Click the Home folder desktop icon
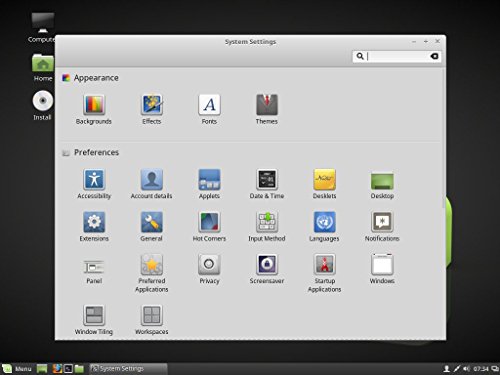The width and height of the screenshot is (500, 375). [43, 68]
